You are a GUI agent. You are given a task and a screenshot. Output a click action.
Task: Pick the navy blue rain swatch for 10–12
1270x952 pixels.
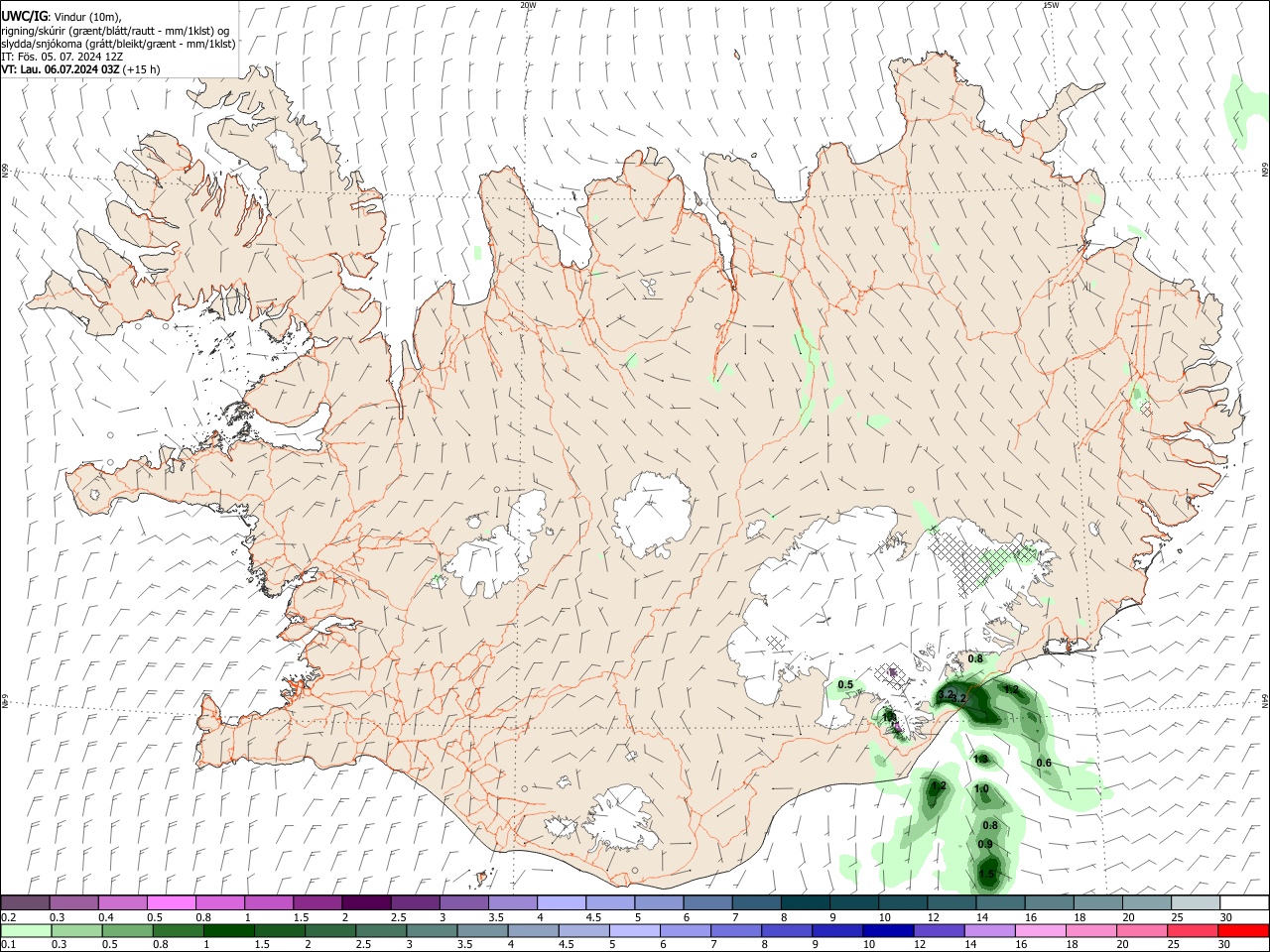click(x=888, y=930)
